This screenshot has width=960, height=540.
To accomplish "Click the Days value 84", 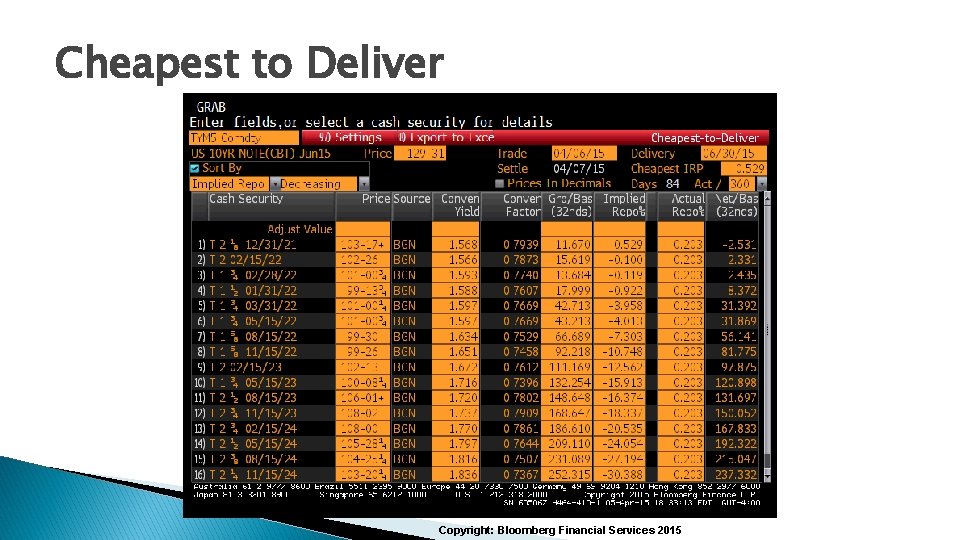I will (x=672, y=184).
